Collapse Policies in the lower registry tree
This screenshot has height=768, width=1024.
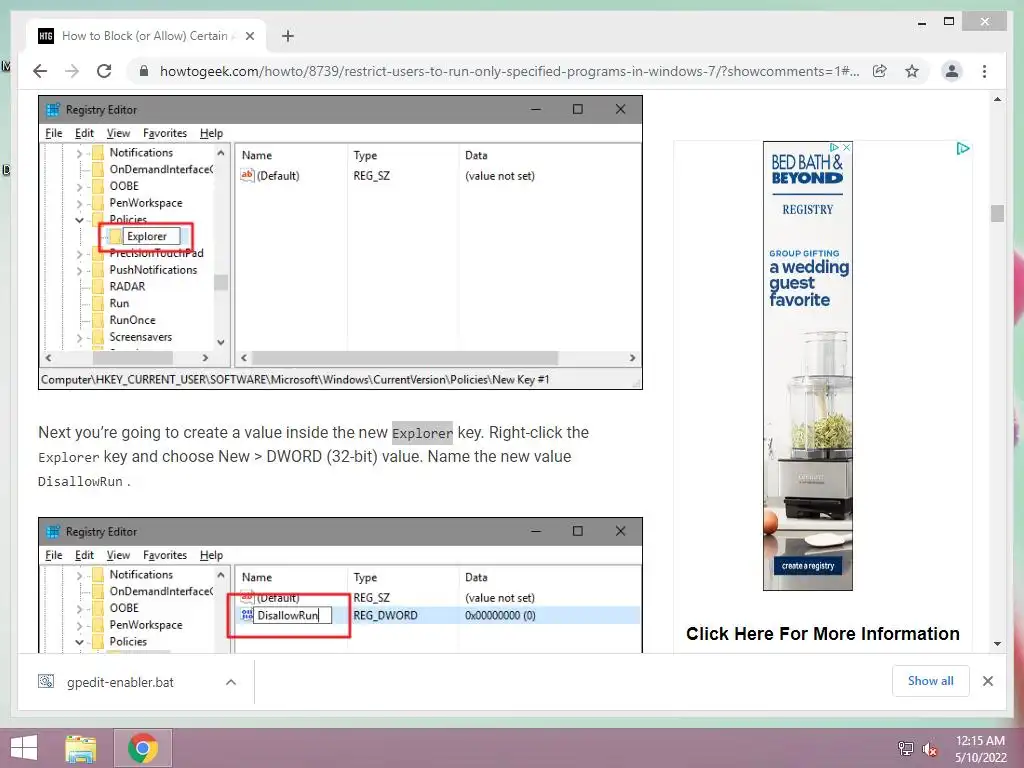[x=79, y=642]
